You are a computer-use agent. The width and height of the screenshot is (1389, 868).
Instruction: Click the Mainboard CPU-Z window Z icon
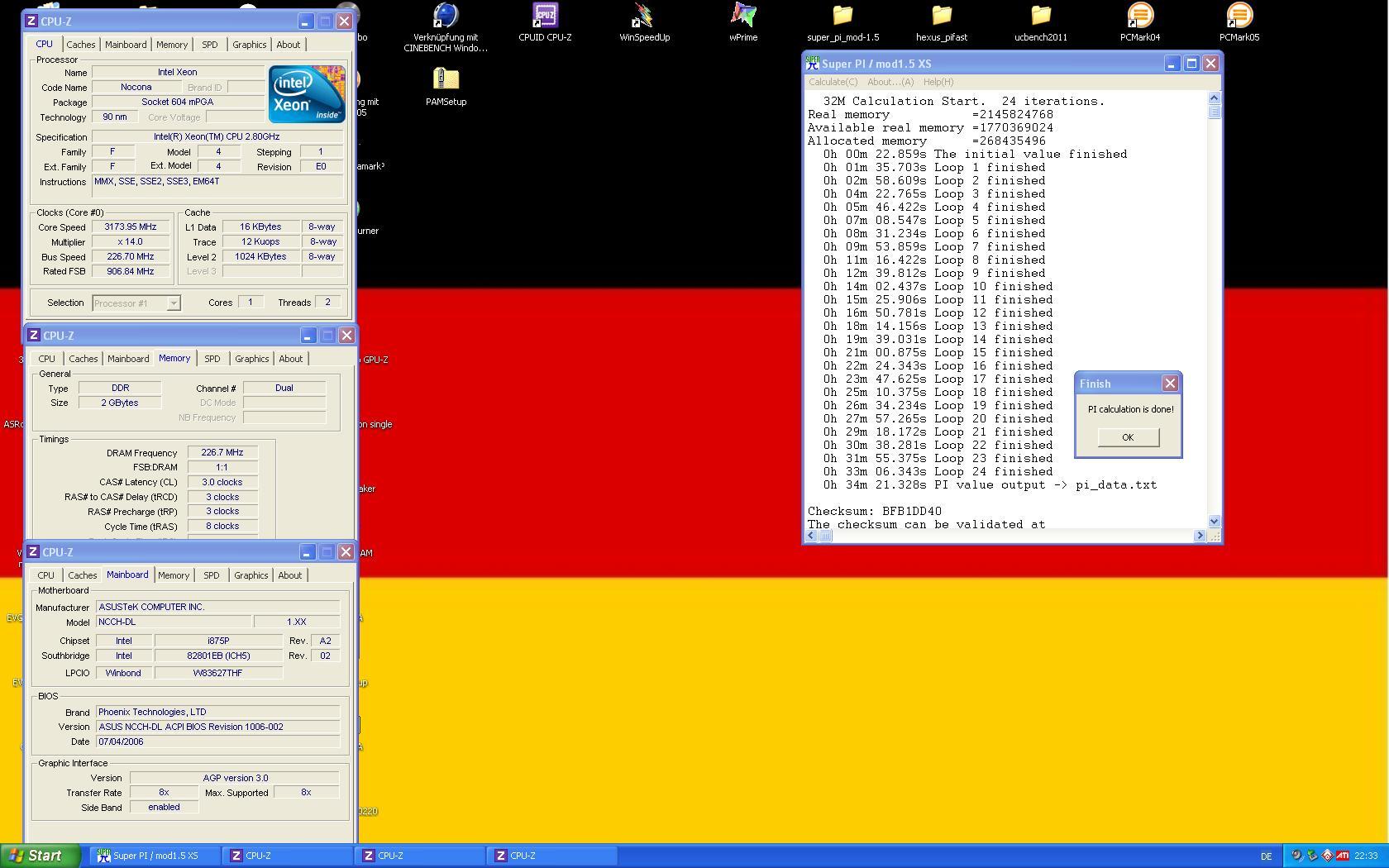pos(33,552)
